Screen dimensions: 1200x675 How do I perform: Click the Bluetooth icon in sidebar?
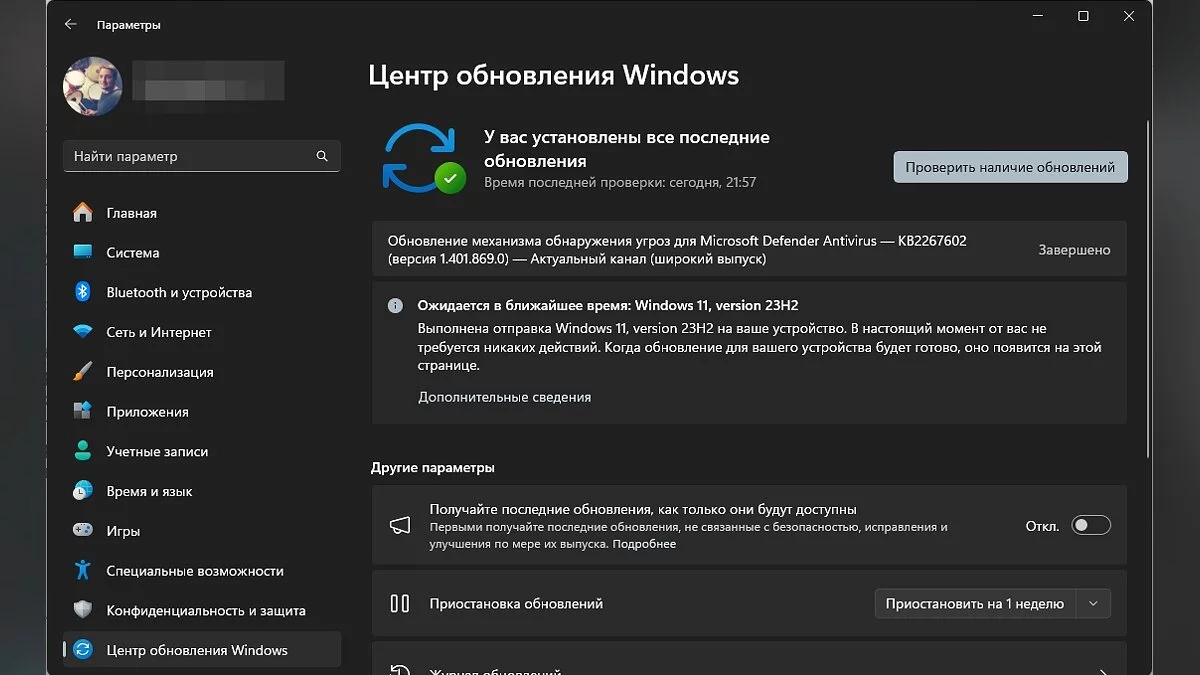tap(83, 292)
